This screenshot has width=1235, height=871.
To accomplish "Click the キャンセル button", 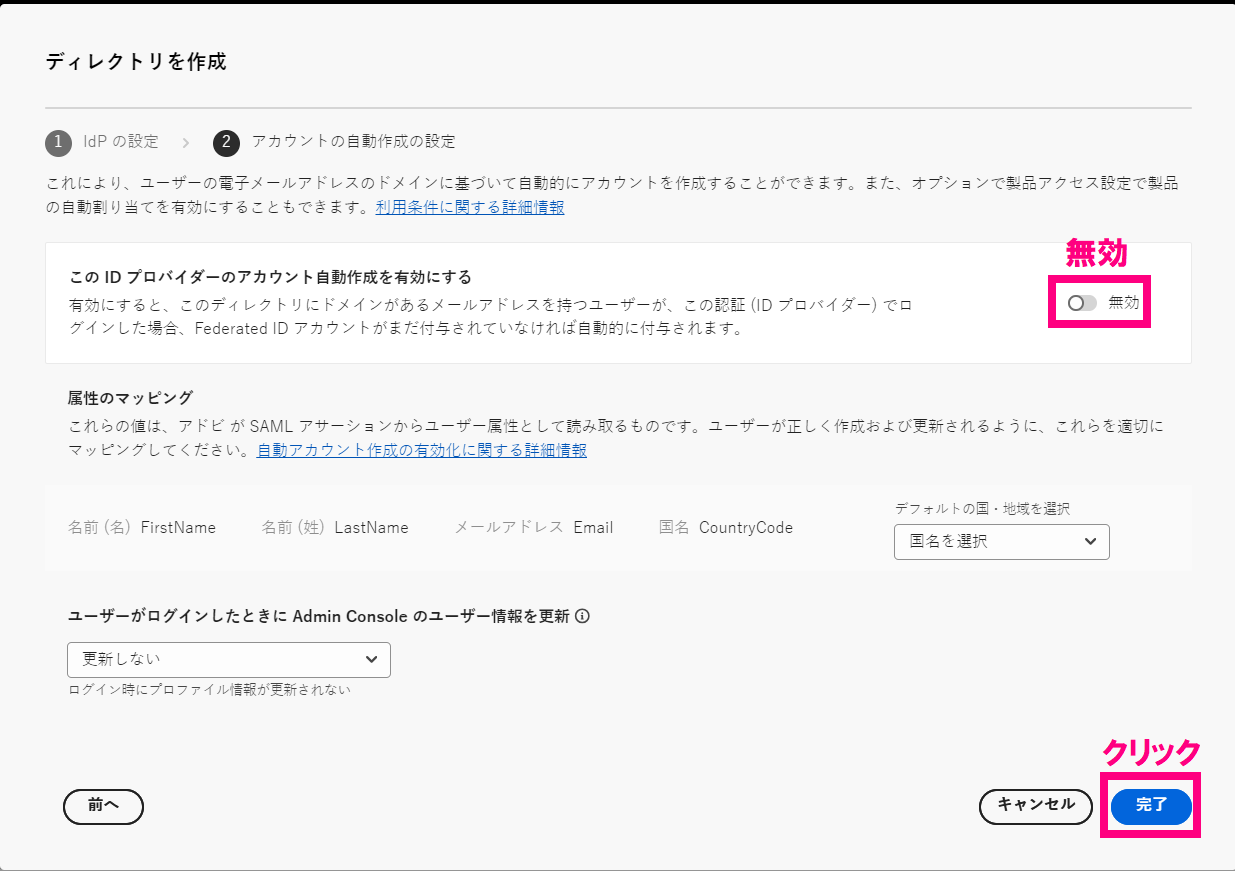I will [1036, 806].
